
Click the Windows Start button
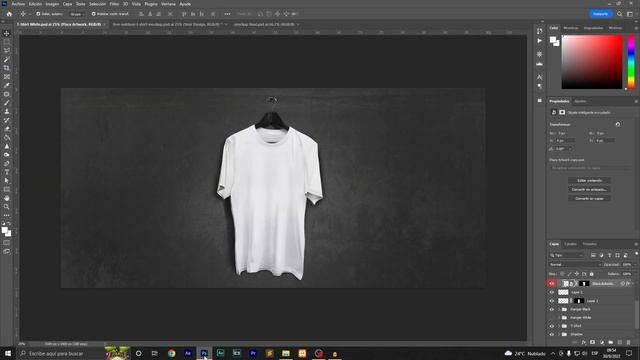(x=8, y=353)
